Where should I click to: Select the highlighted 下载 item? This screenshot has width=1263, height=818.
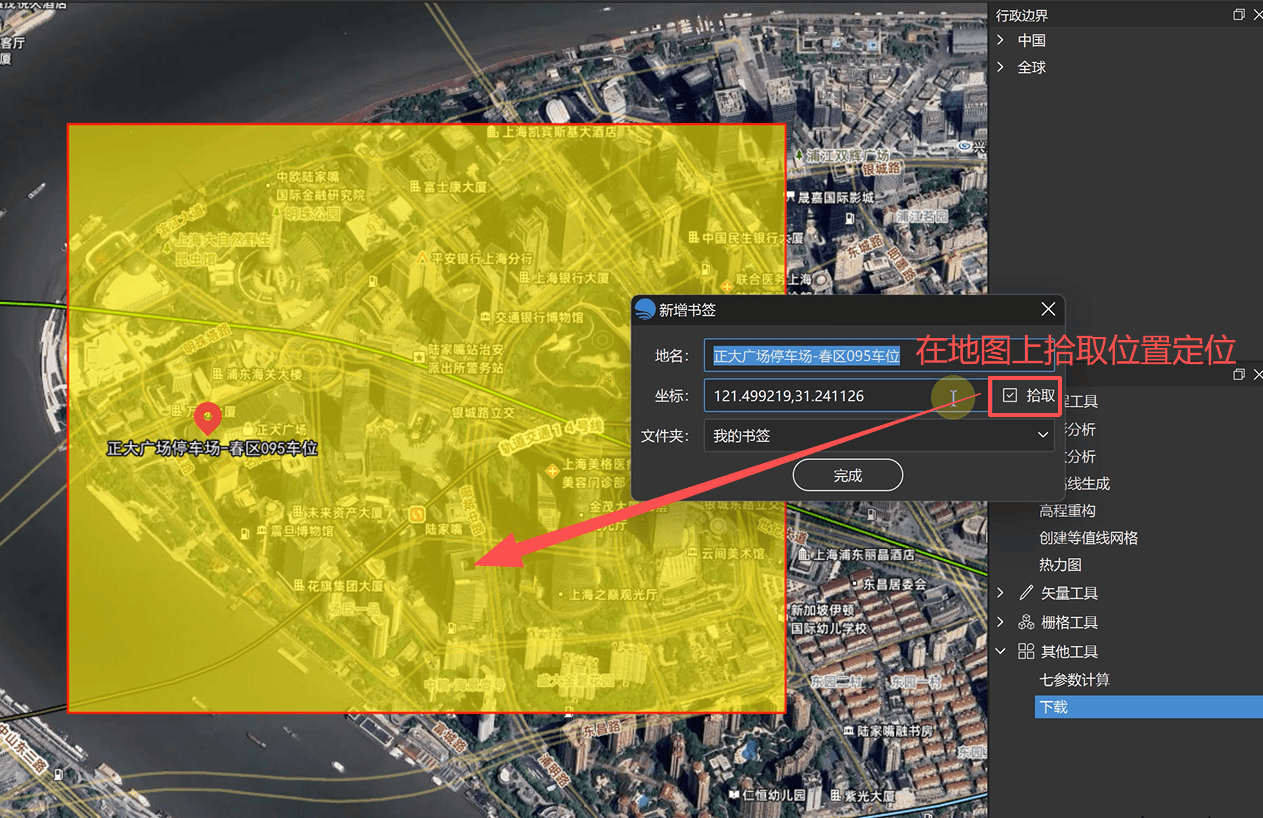(x=1149, y=707)
